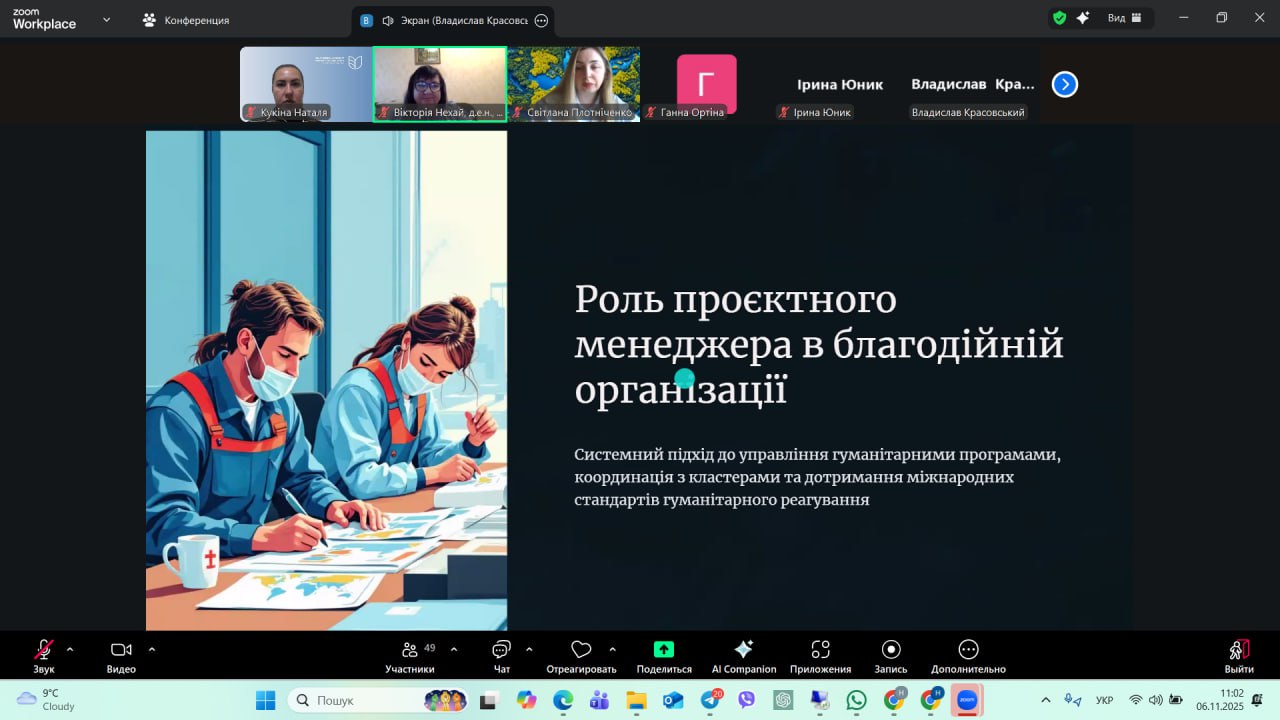Expand video options arrow beside Видео

click(x=152, y=649)
